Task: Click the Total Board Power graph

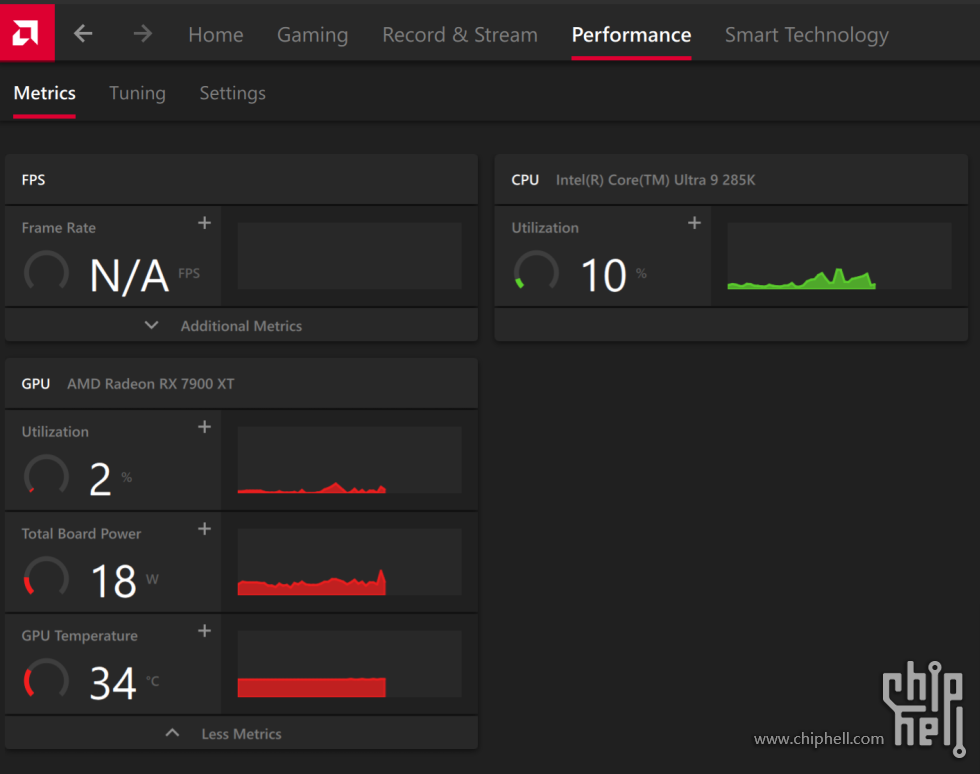Action: pos(349,562)
